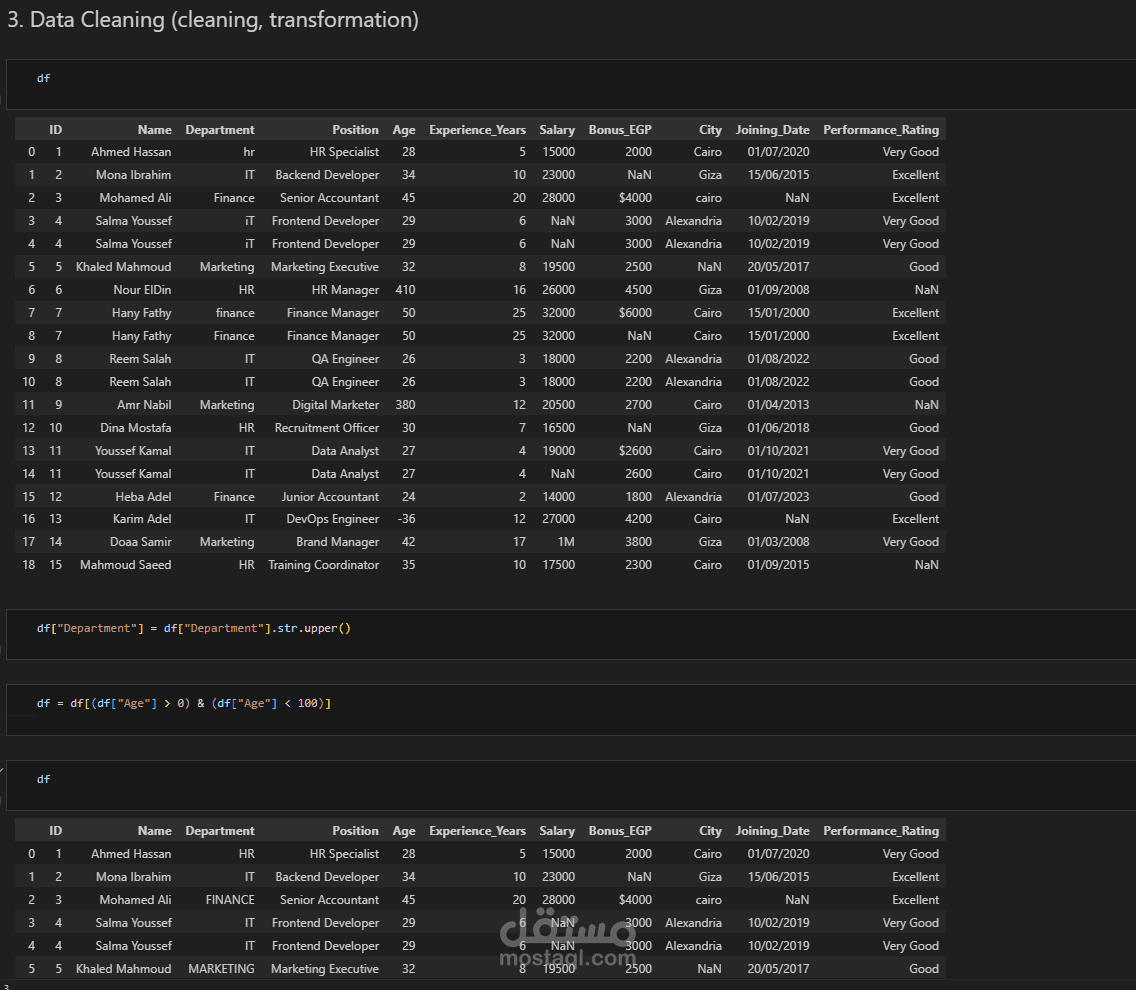Click the 'HR Manager' position cell
The image size is (1136, 990).
pyautogui.click(x=346, y=290)
